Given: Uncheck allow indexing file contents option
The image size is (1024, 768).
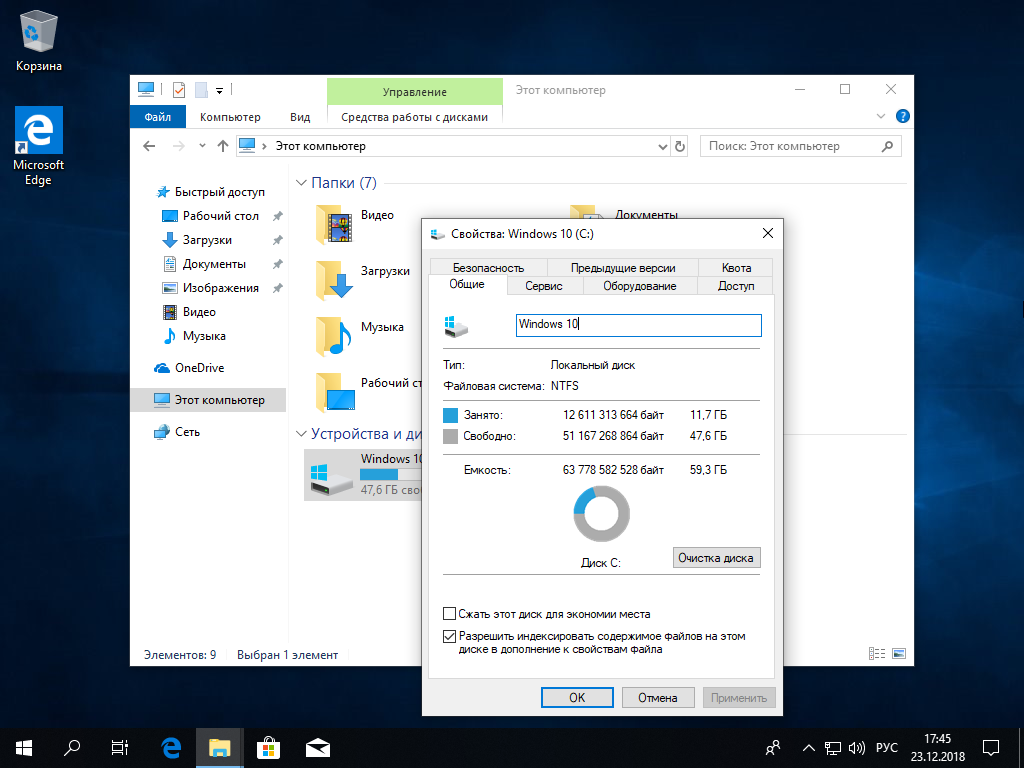Looking at the screenshot, I should (450, 636).
